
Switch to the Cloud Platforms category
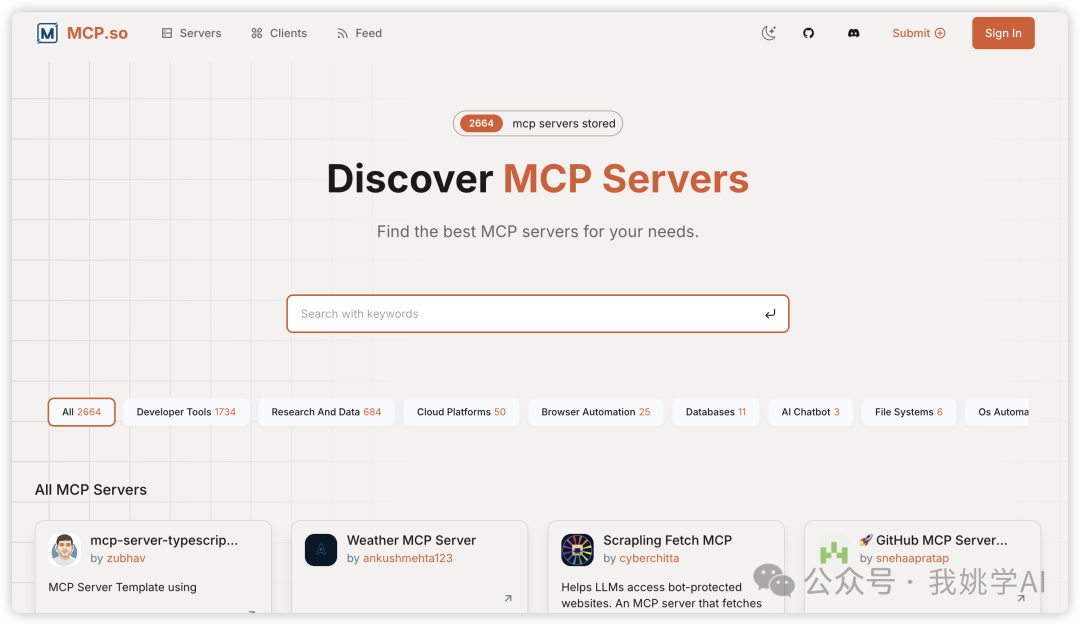460,411
